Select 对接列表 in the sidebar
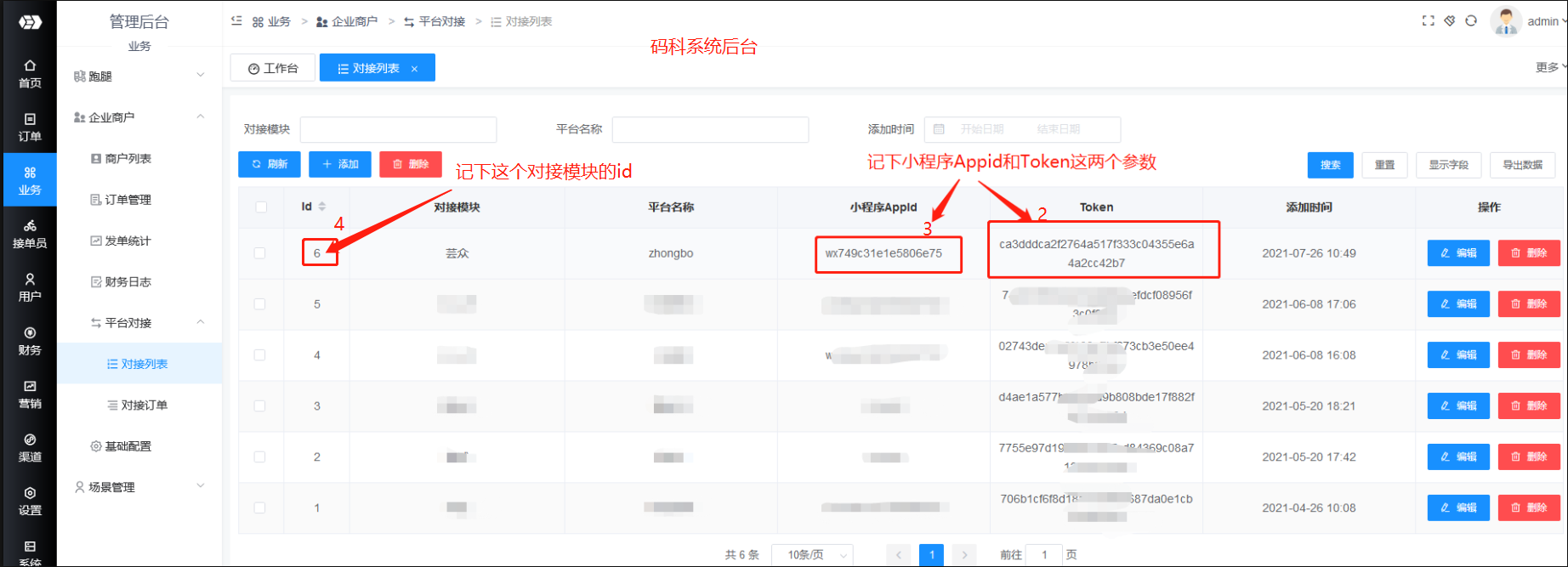 point(139,364)
